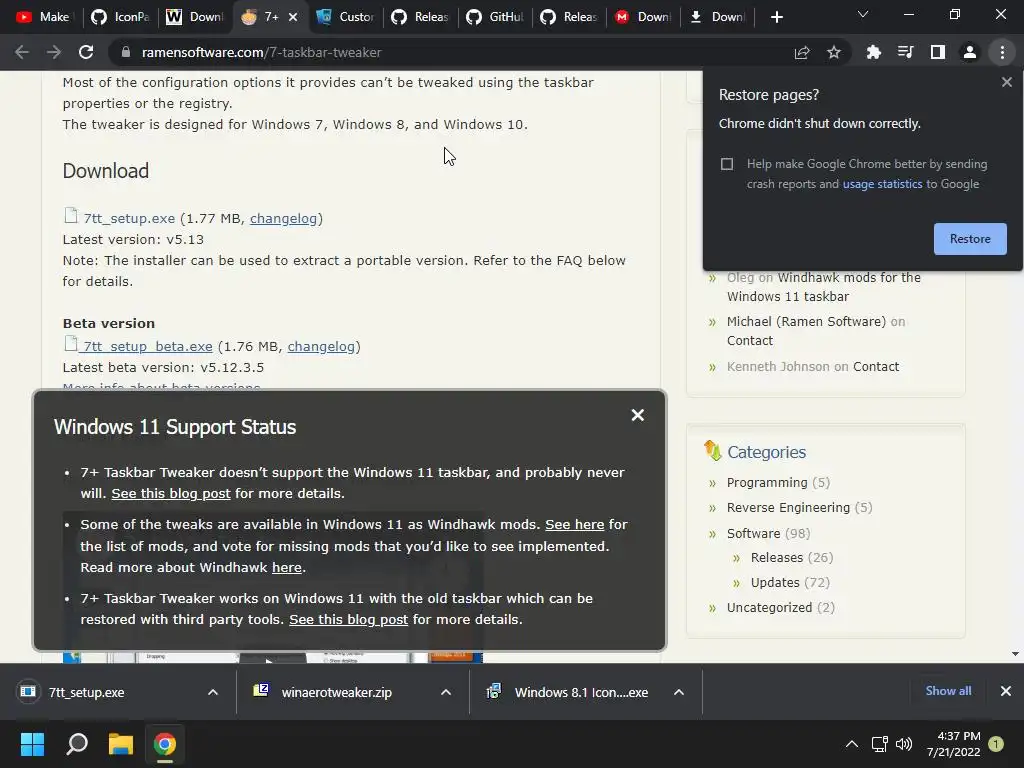Close the Windows 11 Support Status notice
Image resolution: width=1024 pixels, height=768 pixels.
pyautogui.click(x=637, y=415)
